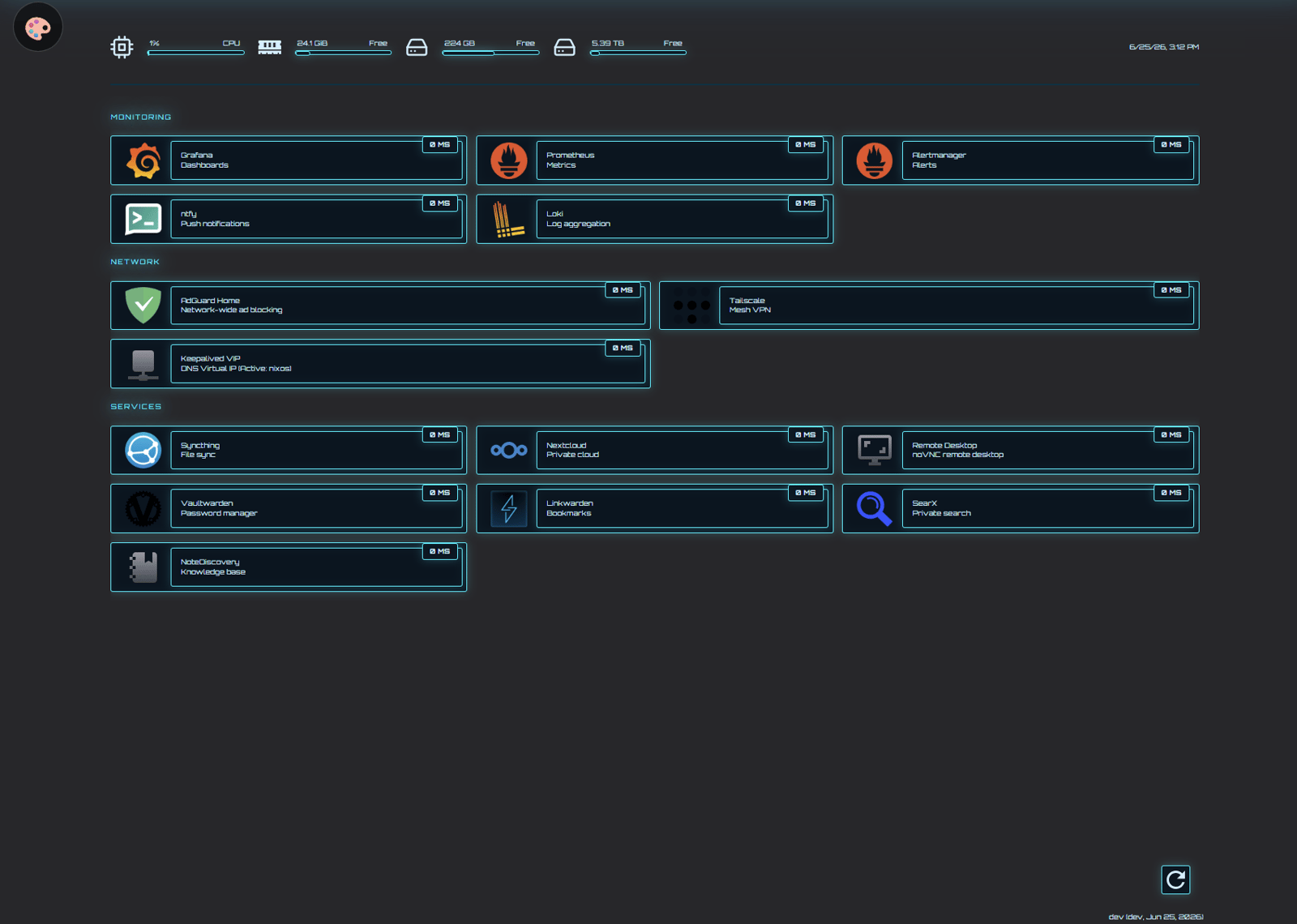Click the 0 MS badge on Remote Desktop
Viewport: 1297px width, 924px height.
1171,435
